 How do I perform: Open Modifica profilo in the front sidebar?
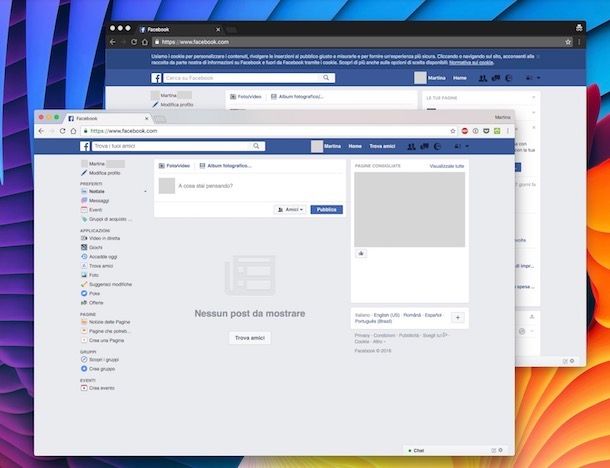(101, 173)
